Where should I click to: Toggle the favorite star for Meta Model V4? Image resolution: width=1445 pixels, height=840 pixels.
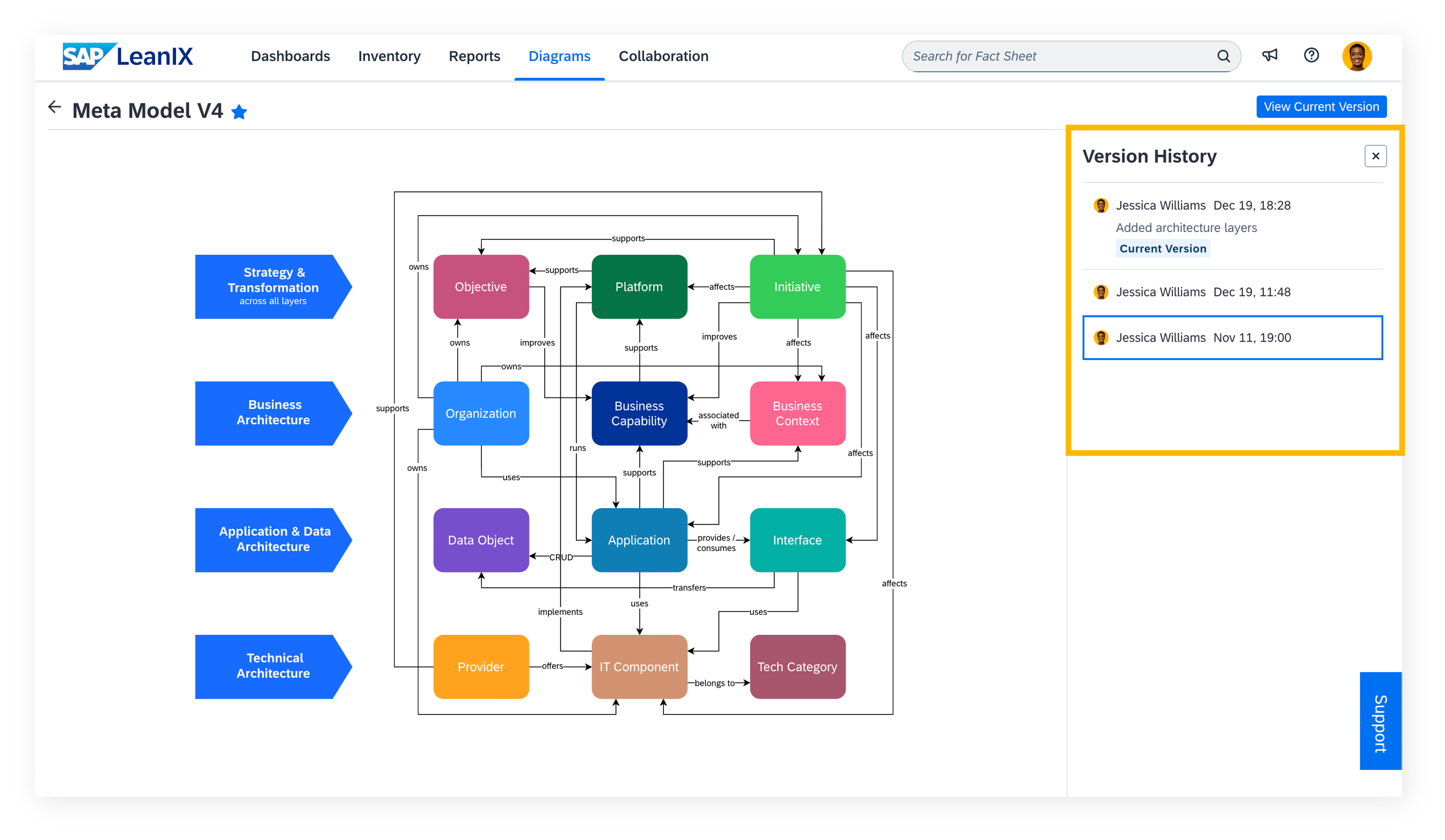[x=239, y=112]
